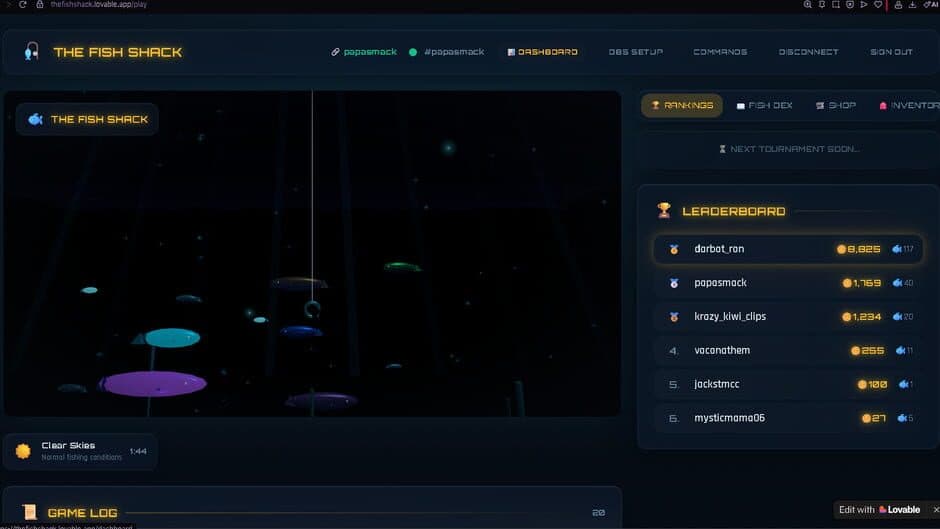This screenshot has width=940, height=529.
Task: Click Sign Out in the header
Action: (891, 52)
